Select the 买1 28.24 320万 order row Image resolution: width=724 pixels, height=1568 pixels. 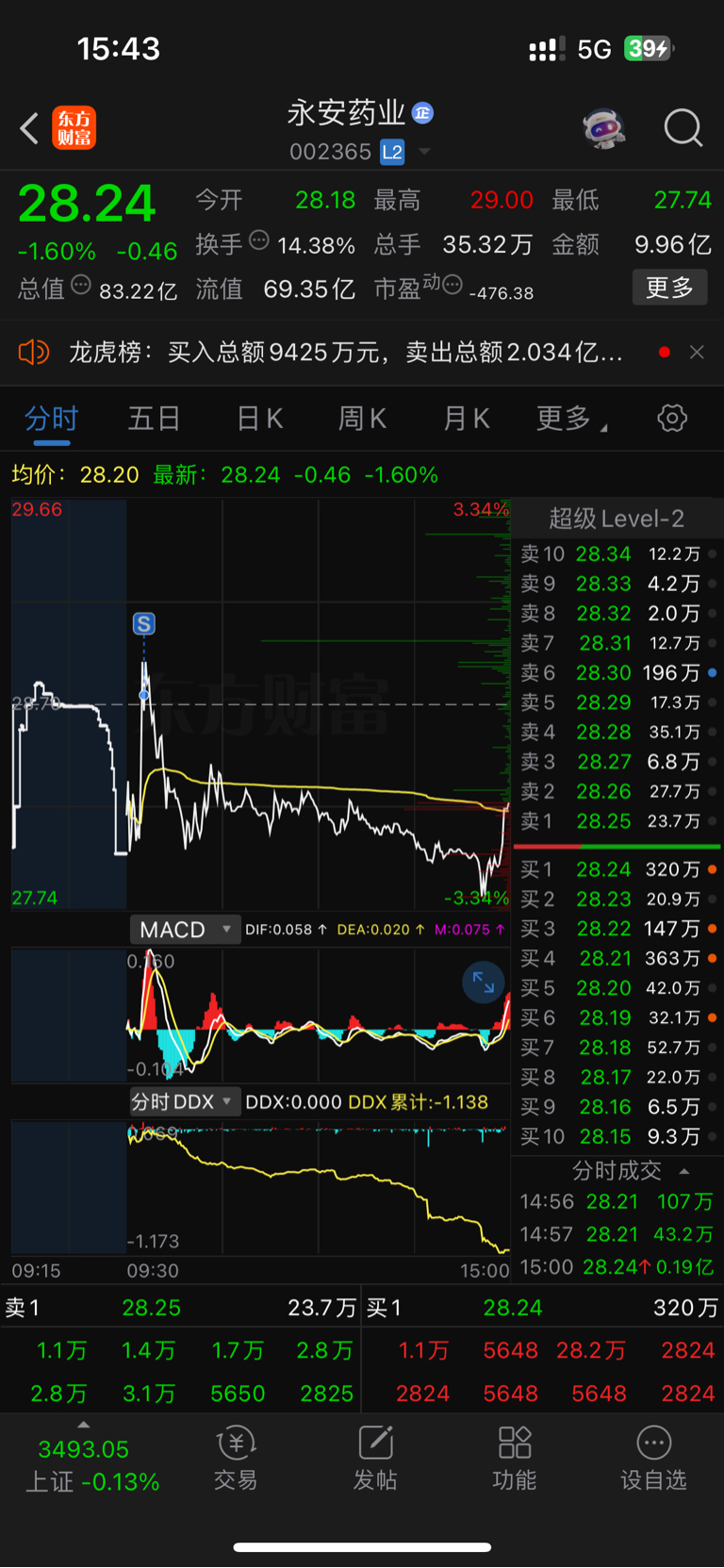point(617,869)
